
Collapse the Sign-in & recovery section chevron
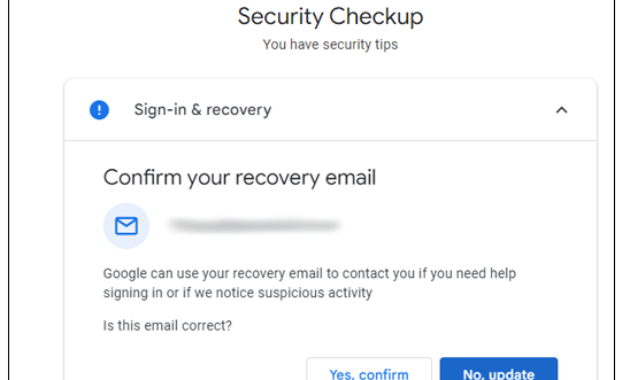coord(562,110)
